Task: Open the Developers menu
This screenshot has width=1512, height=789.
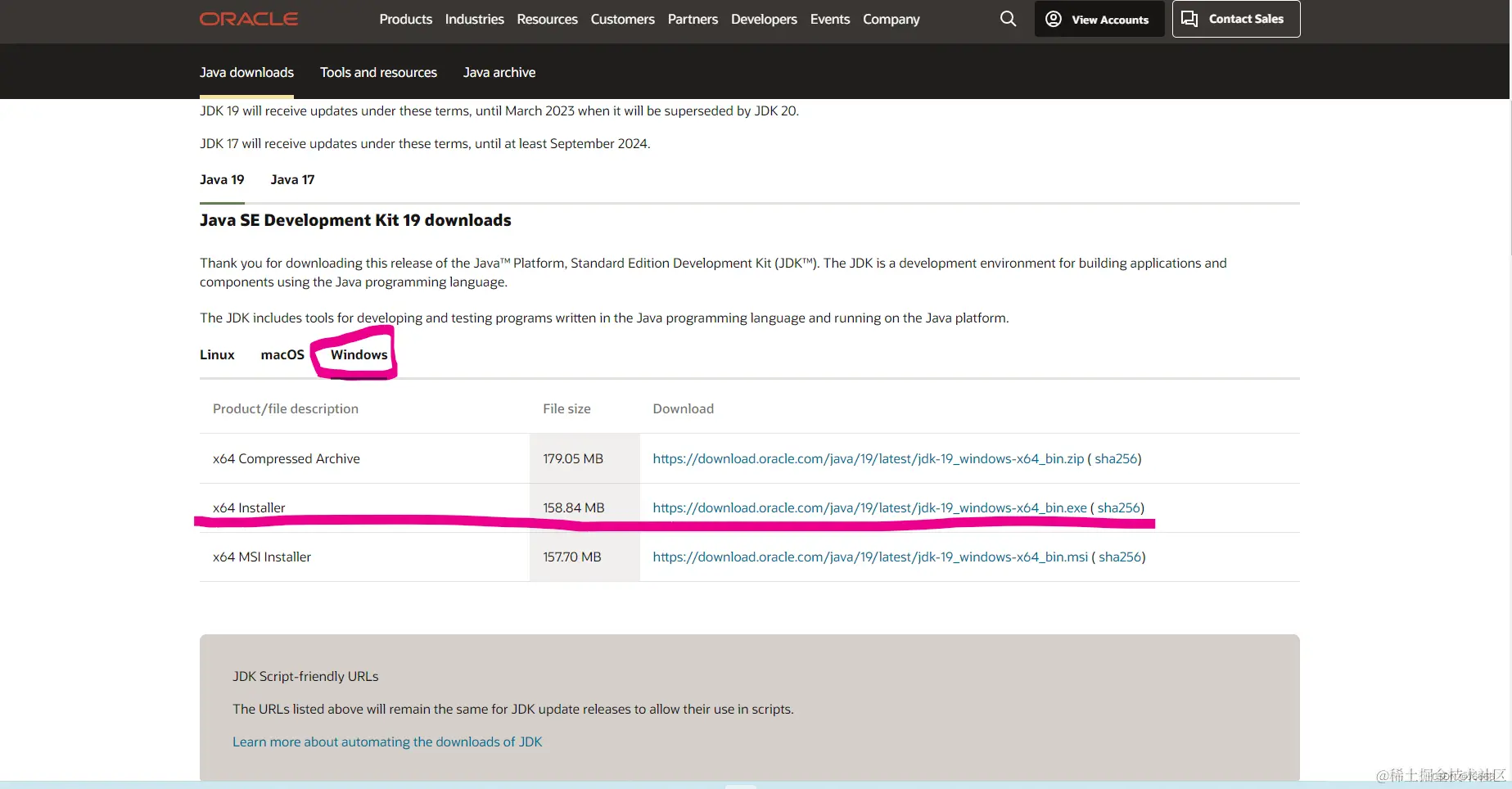Action: [x=764, y=19]
